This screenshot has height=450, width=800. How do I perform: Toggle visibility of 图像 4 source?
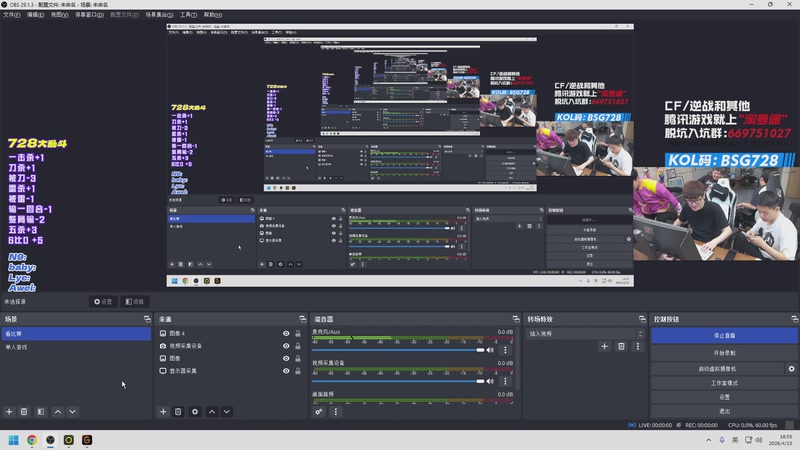coord(286,333)
